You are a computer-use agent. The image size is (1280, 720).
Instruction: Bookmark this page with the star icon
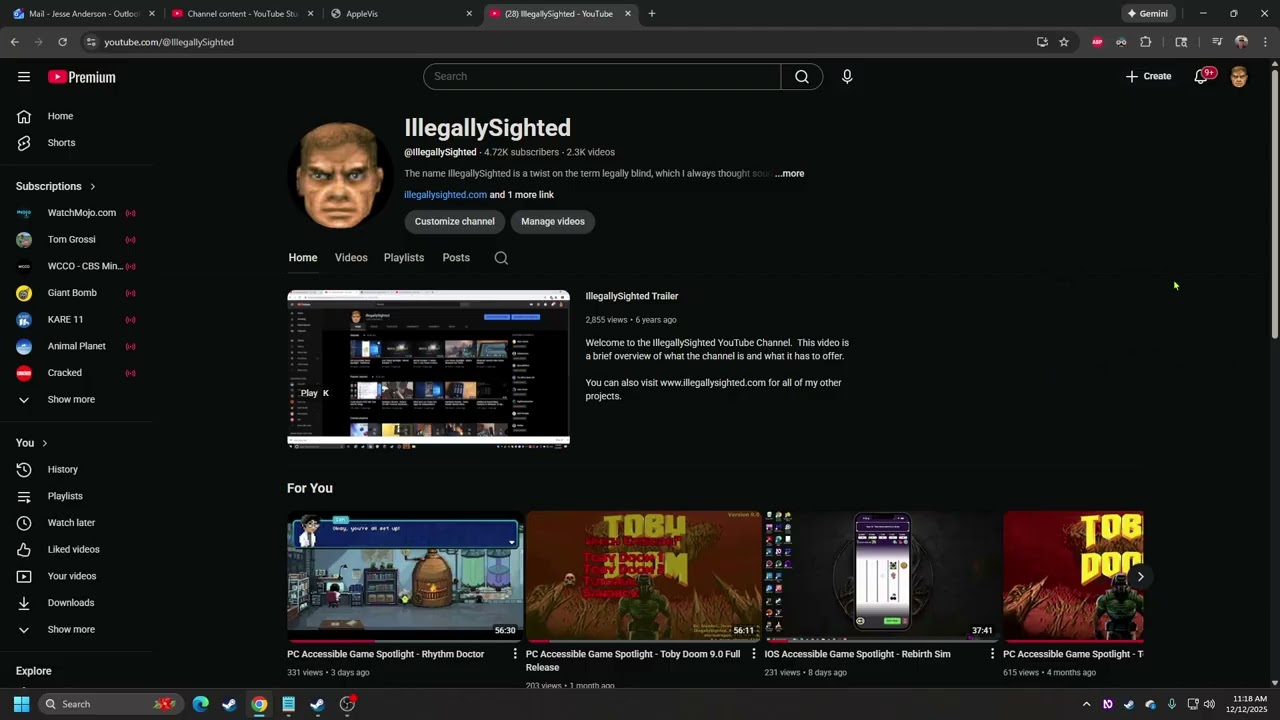click(1064, 42)
